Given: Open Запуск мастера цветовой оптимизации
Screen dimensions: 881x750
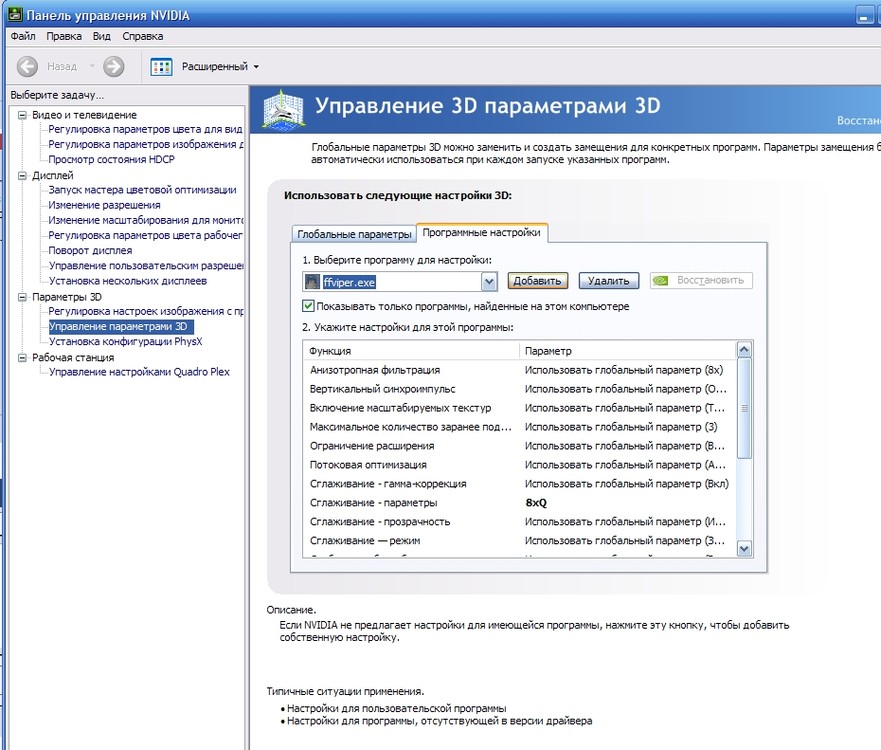Looking at the screenshot, I should (x=142, y=190).
